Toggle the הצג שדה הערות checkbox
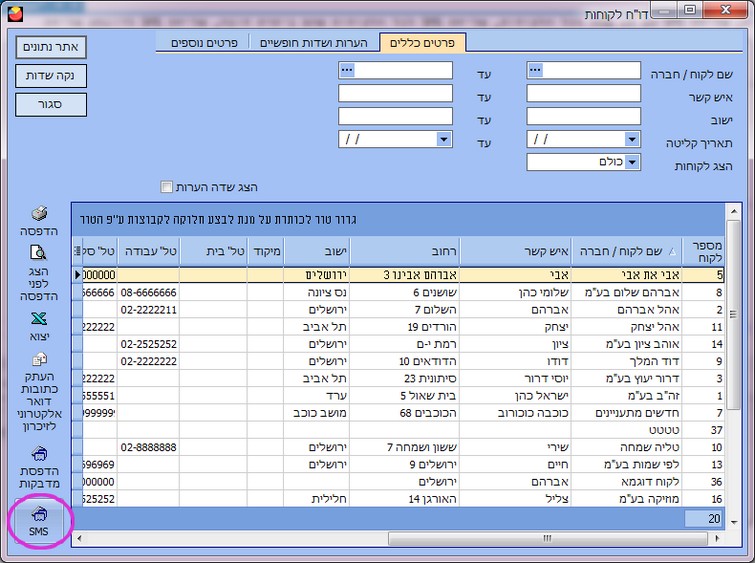755x563 pixels. click(167, 187)
